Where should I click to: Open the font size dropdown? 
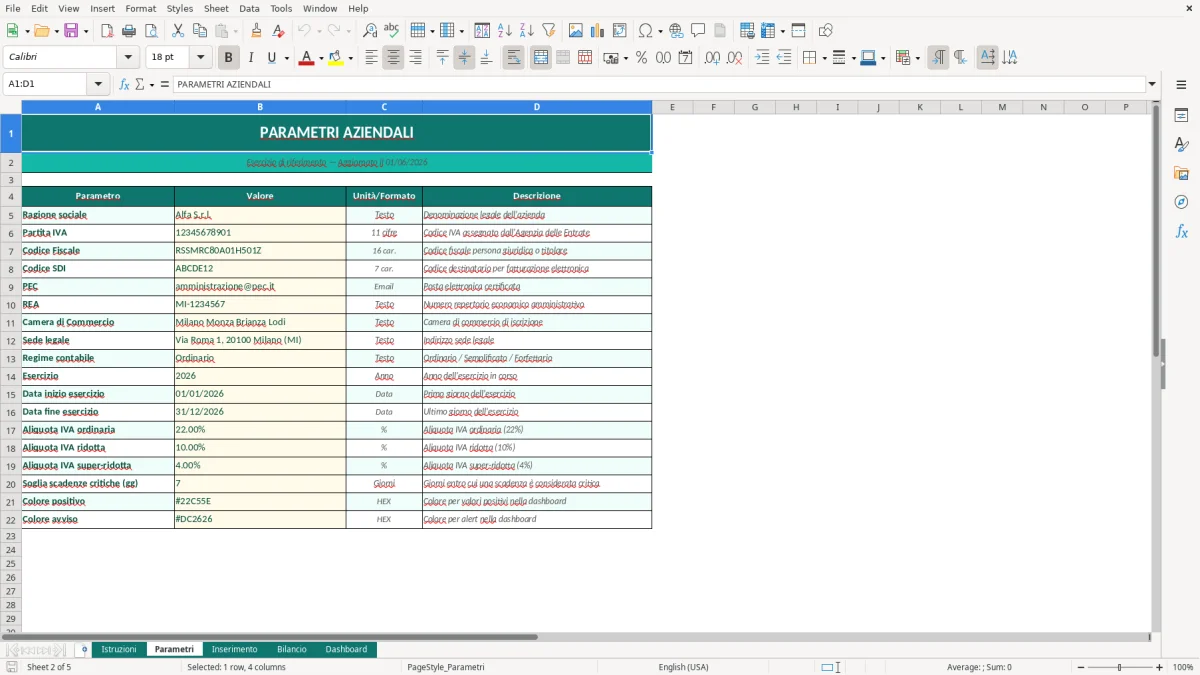pos(200,58)
